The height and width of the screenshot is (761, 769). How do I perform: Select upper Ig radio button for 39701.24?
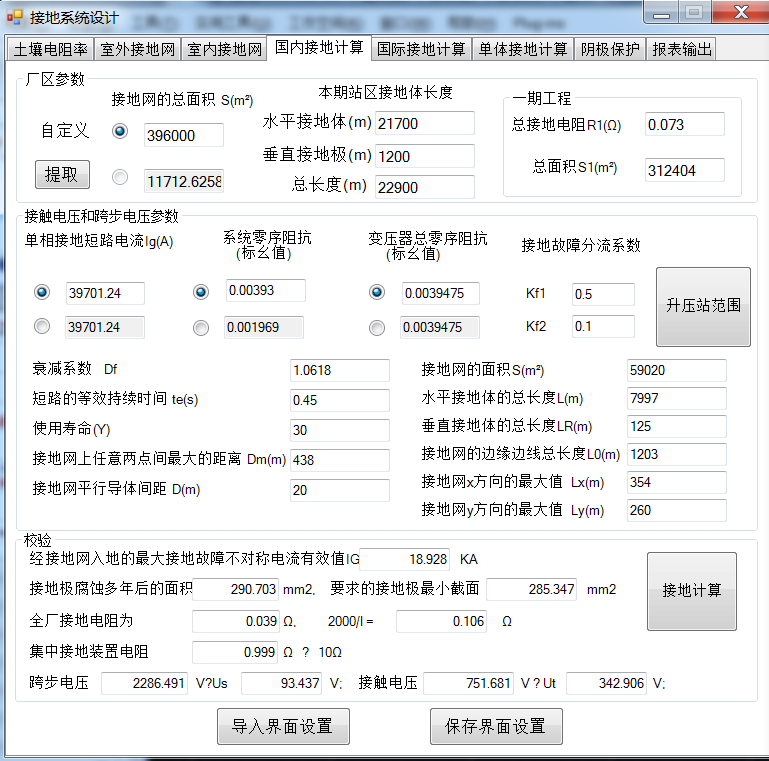(x=42, y=292)
